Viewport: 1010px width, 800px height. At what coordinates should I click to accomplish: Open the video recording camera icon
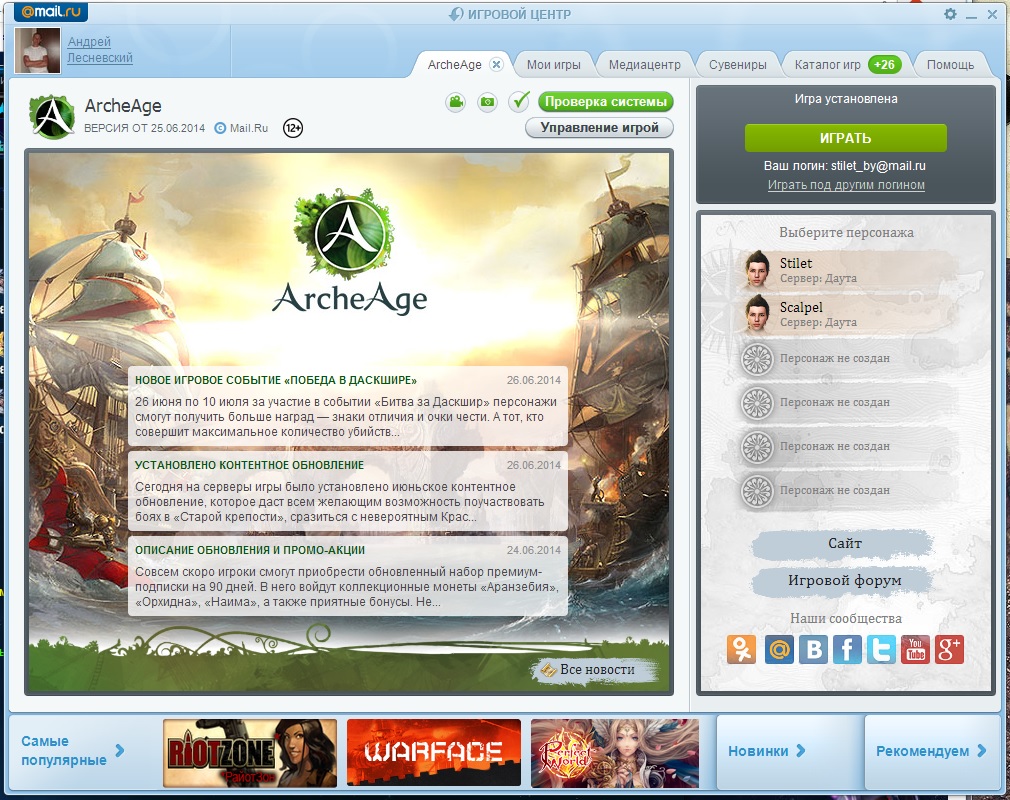pyautogui.click(x=455, y=102)
